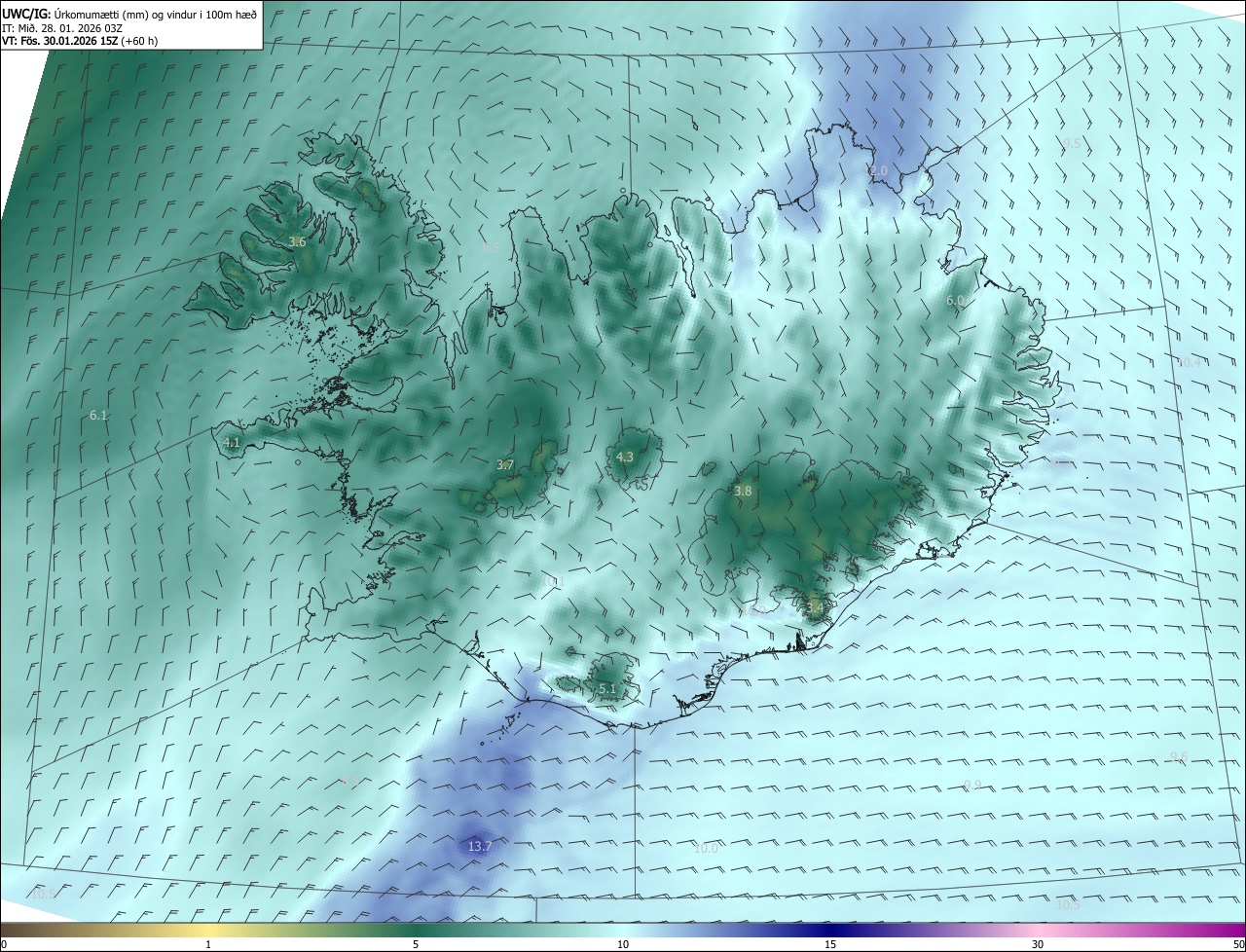The height and width of the screenshot is (952, 1246).
Task: Select the 4.3 value on the glacier outline
Action: [x=625, y=457]
